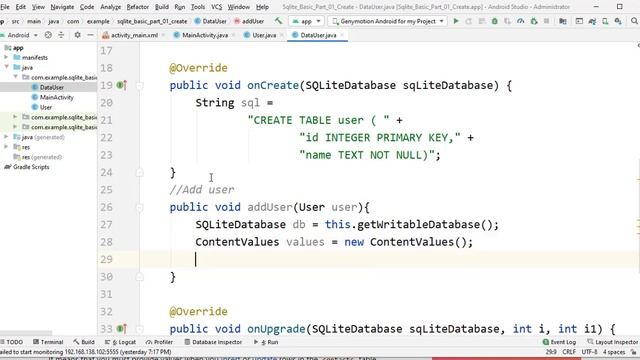
Task: Collapse the first com.example.sqlite_basic package
Action: 16,77
